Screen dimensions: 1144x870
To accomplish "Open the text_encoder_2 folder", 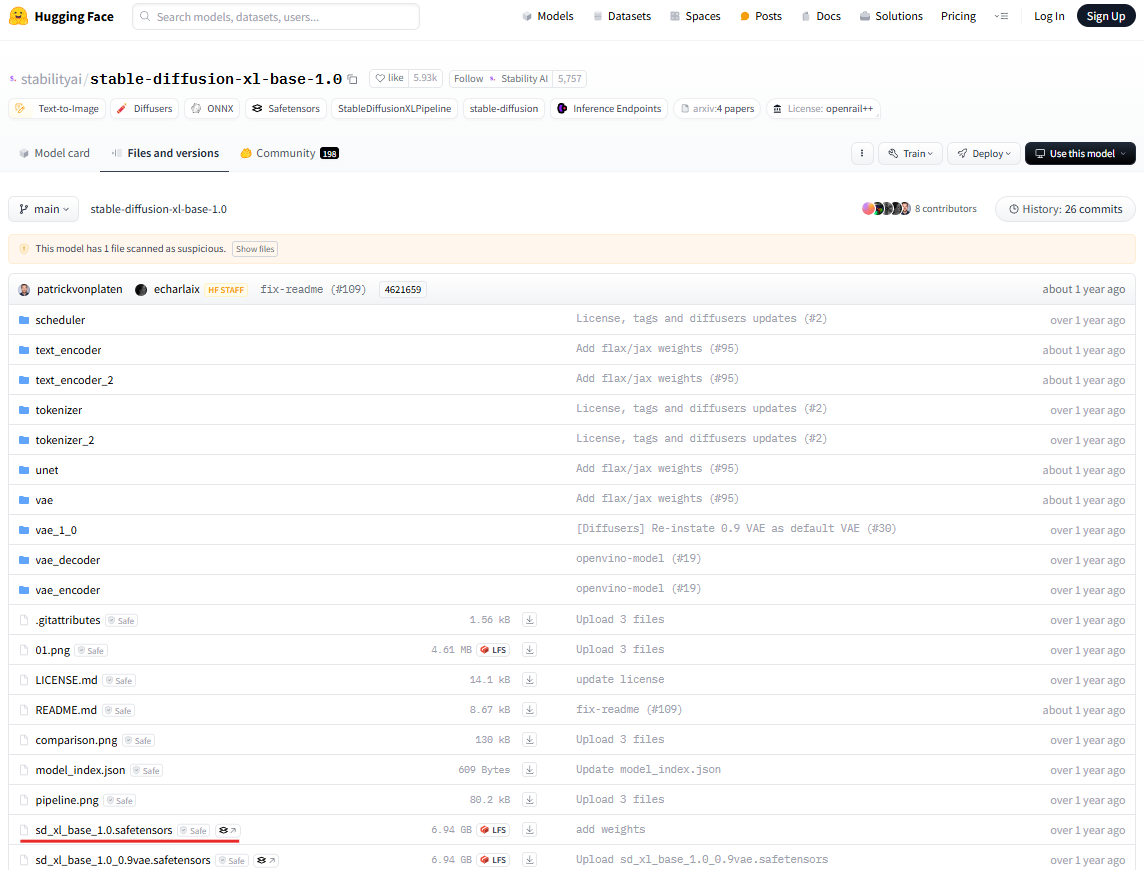I will 74,380.
